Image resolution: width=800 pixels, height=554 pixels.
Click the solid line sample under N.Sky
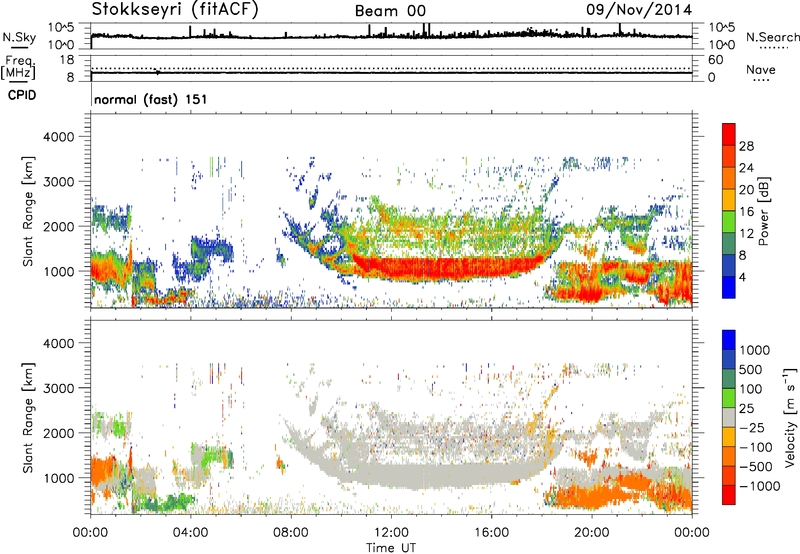[19, 47]
